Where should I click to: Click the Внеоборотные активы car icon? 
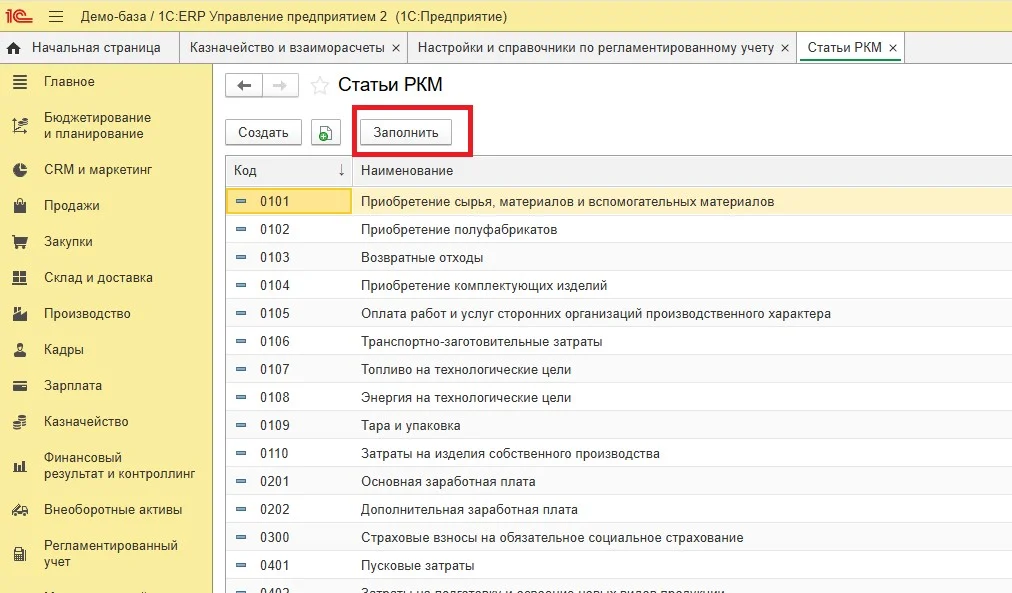[x=20, y=510]
